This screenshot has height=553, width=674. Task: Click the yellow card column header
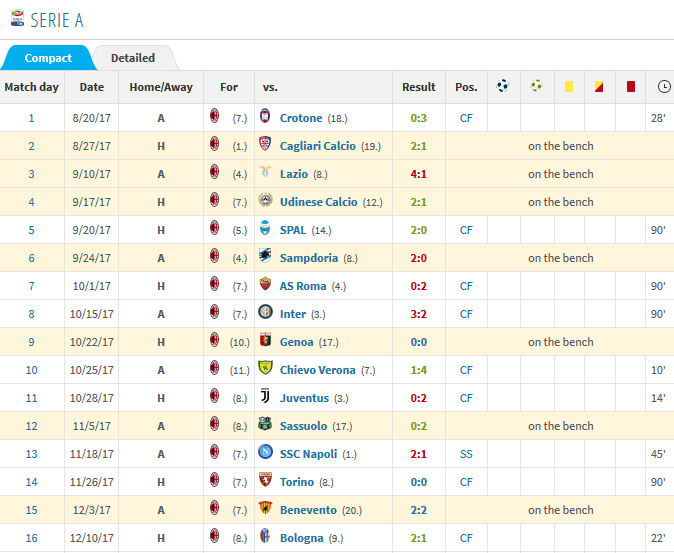[x=569, y=87]
